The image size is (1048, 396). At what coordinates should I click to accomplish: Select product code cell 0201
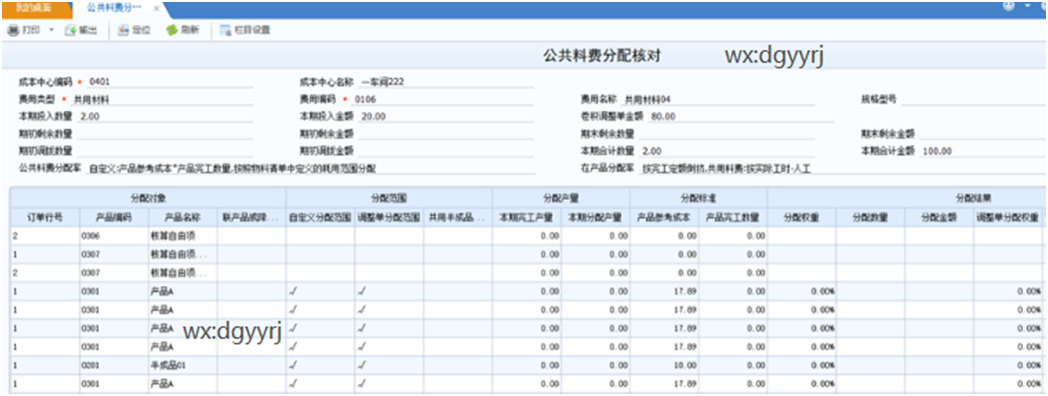[114, 367]
